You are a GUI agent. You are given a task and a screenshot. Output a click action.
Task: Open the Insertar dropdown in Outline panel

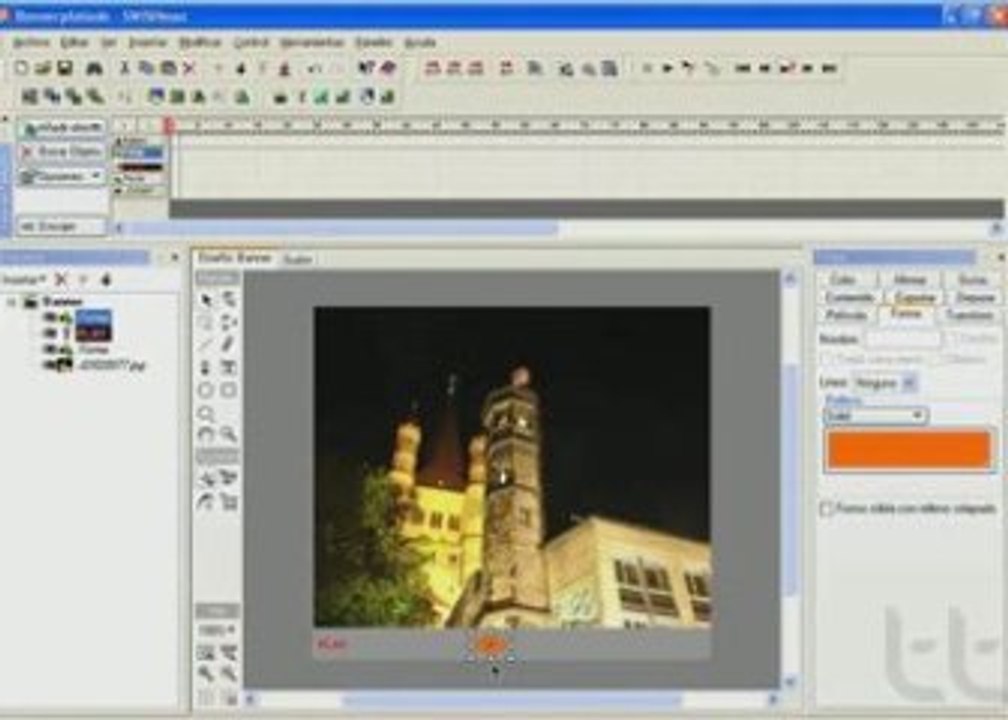24,279
